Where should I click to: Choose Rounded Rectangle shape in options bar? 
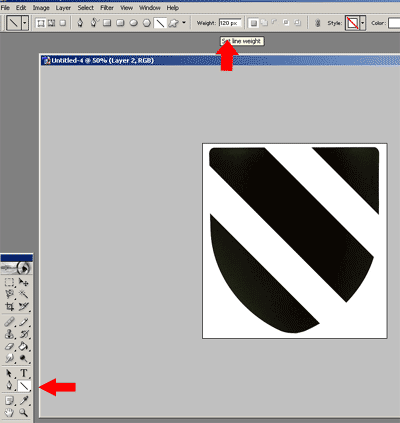coord(120,23)
